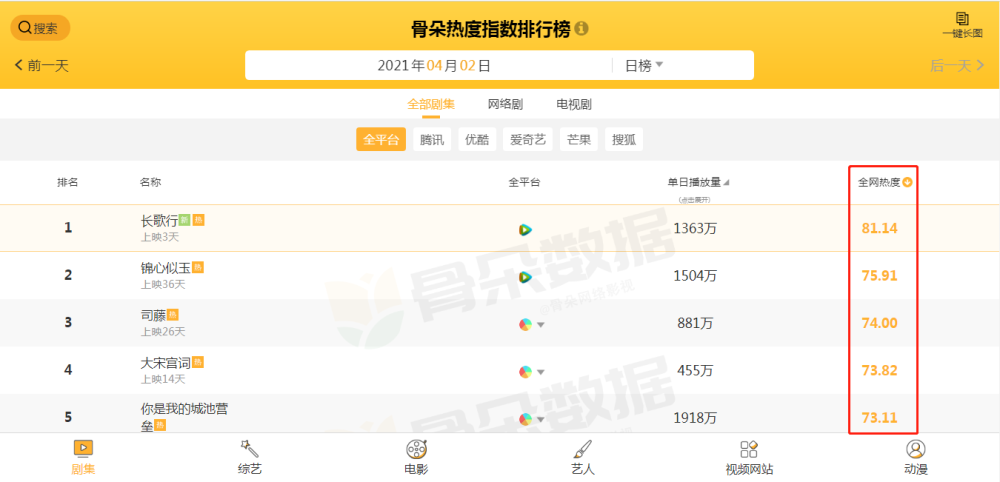Click the 热 badge next to 大宋宫词
This screenshot has height=482, width=1000.
pyautogui.click(x=198, y=362)
